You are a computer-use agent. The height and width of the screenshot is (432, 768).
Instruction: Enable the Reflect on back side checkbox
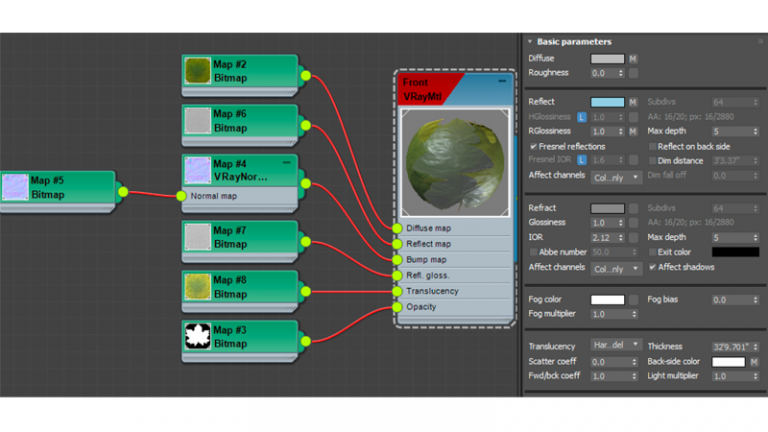click(652, 146)
